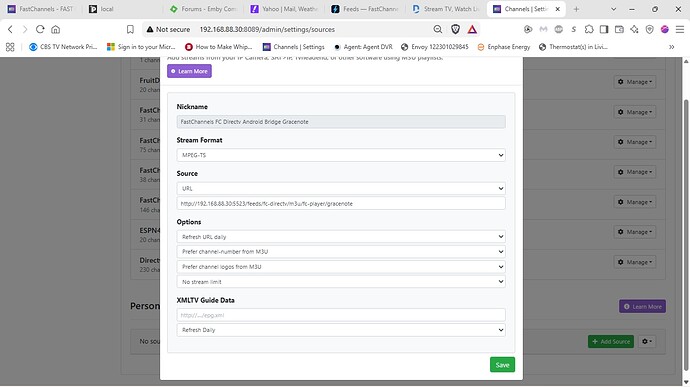Screen dimensions: 690x387
Task: Open Brave Rewards triangle icon
Action: point(472,29)
